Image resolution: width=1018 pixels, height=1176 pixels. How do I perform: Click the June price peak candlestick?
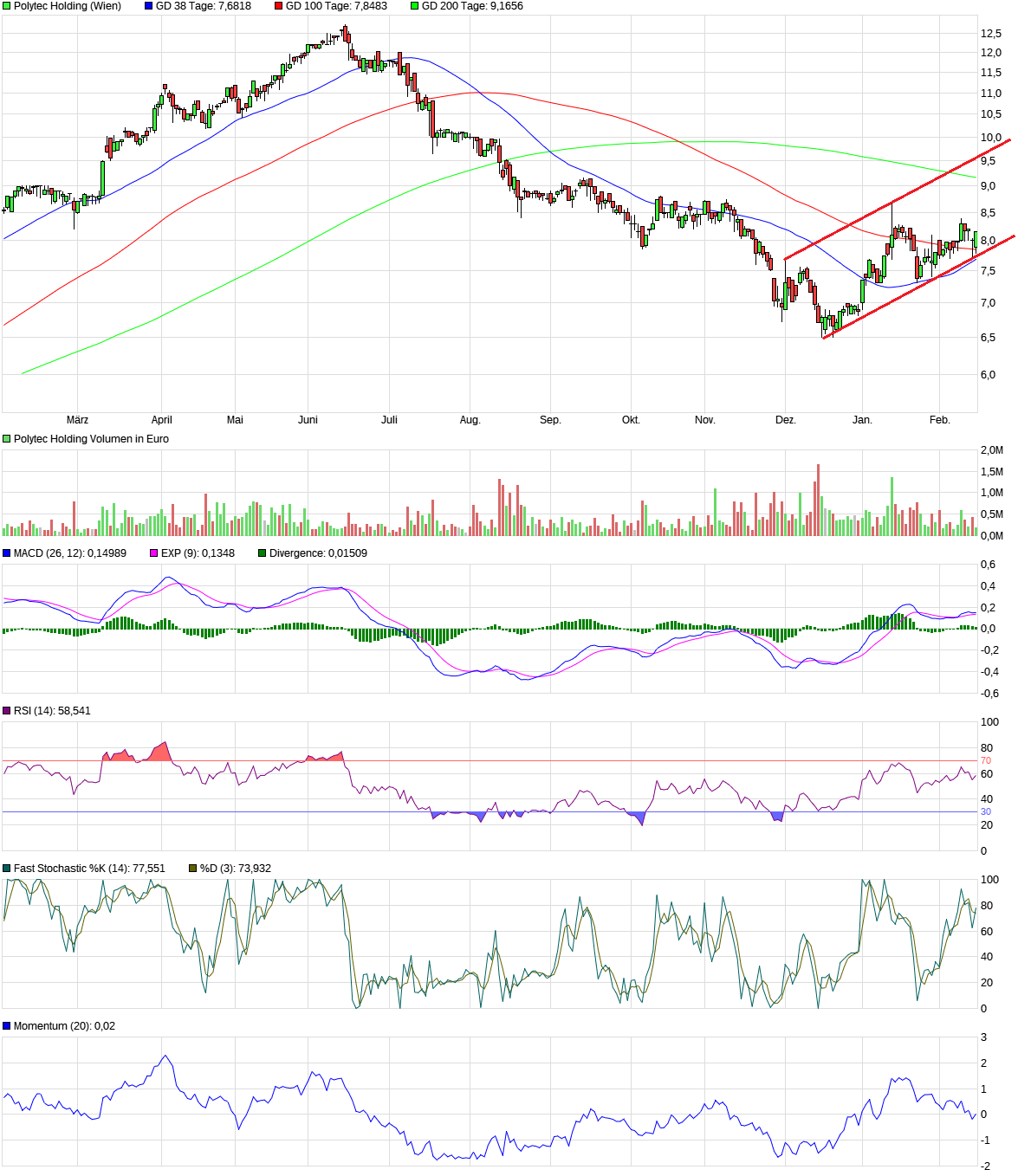(345, 34)
